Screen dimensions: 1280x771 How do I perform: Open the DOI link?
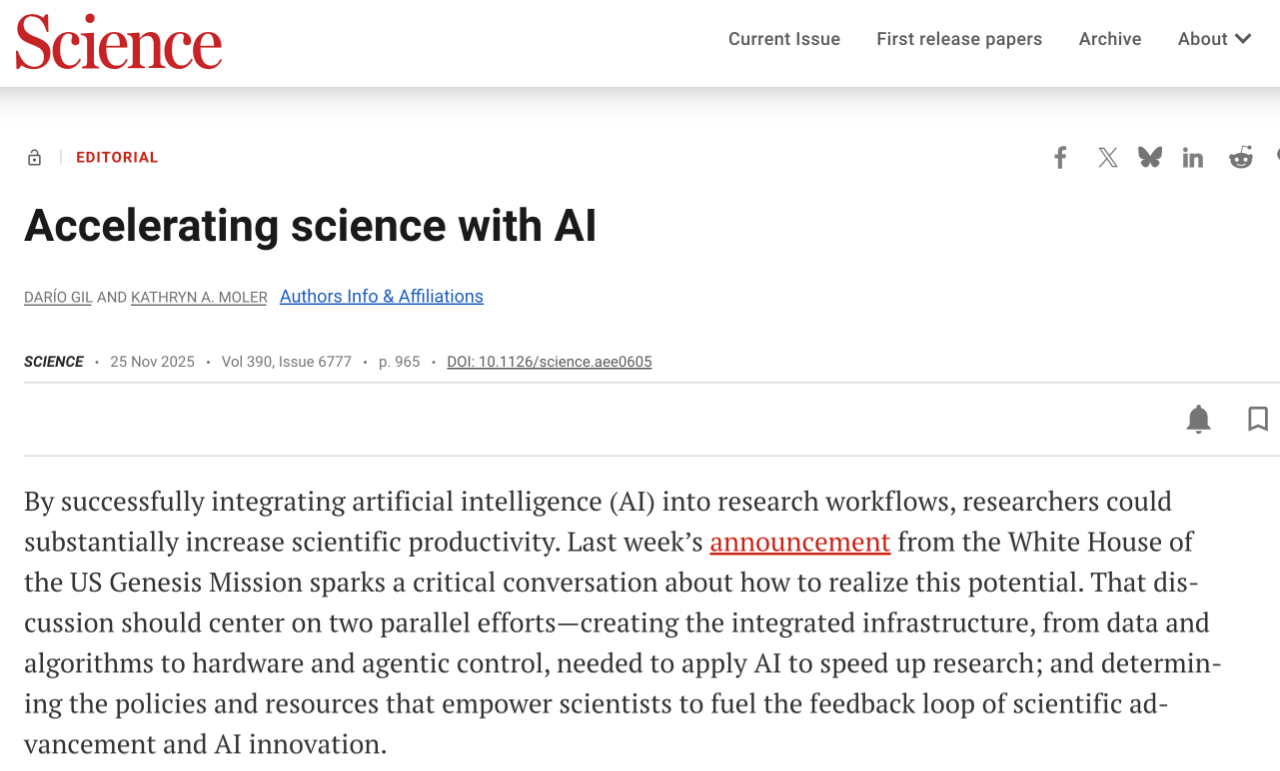pos(549,362)
